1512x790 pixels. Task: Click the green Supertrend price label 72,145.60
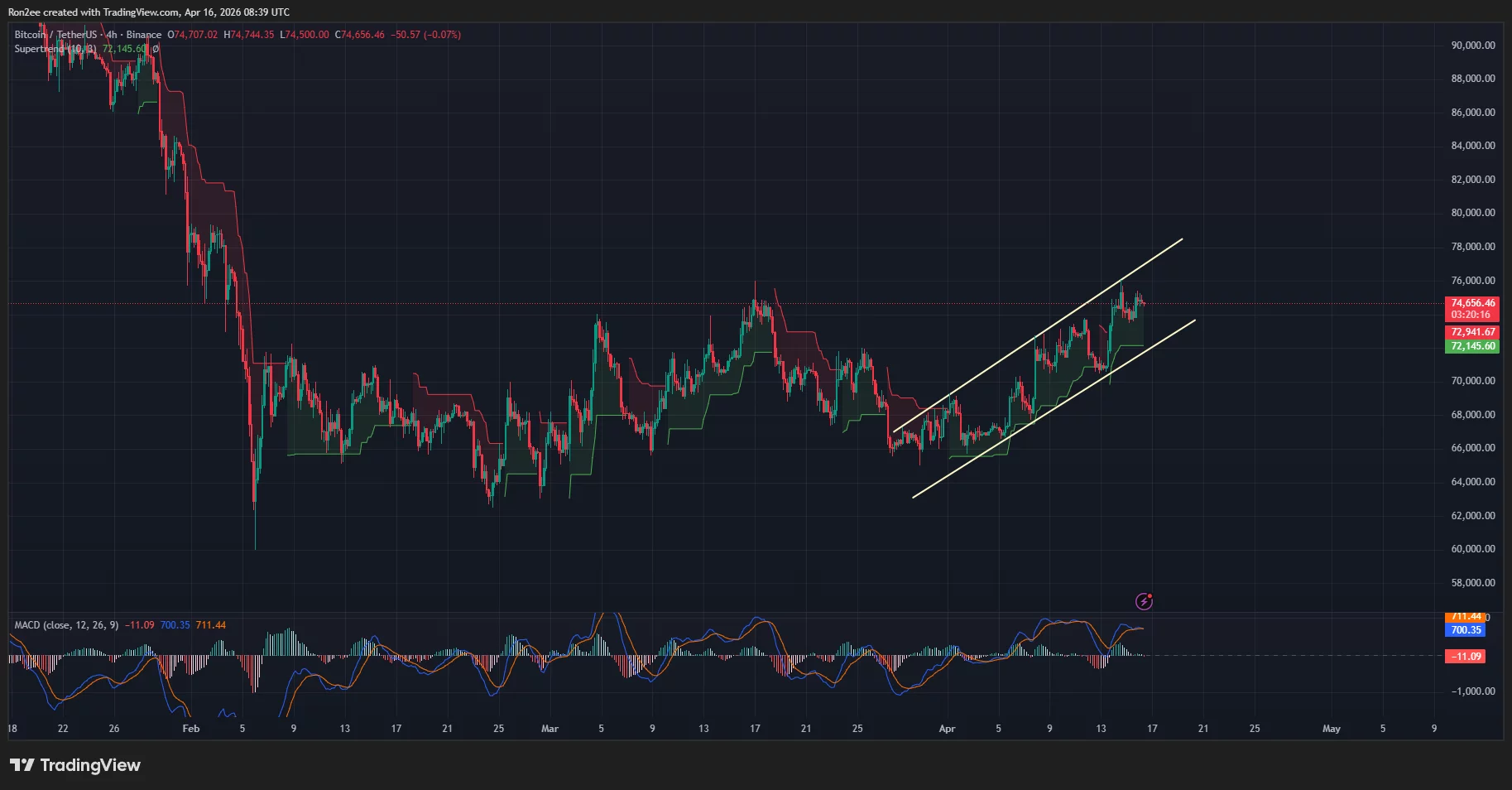tap(1472, 347)
